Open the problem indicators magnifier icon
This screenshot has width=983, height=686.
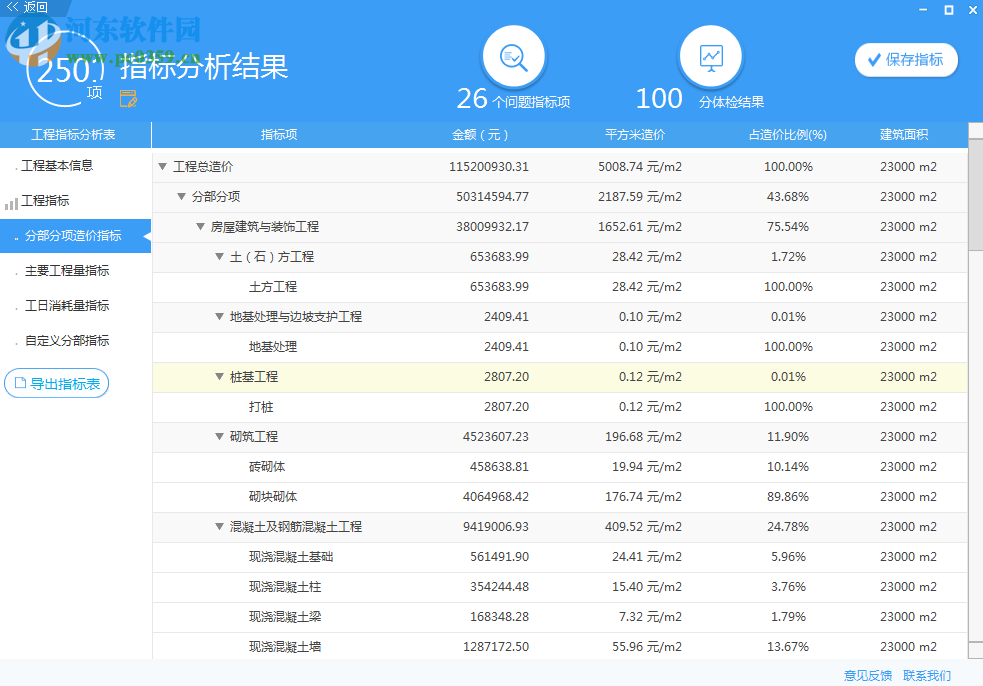click(x=513, y=57)
